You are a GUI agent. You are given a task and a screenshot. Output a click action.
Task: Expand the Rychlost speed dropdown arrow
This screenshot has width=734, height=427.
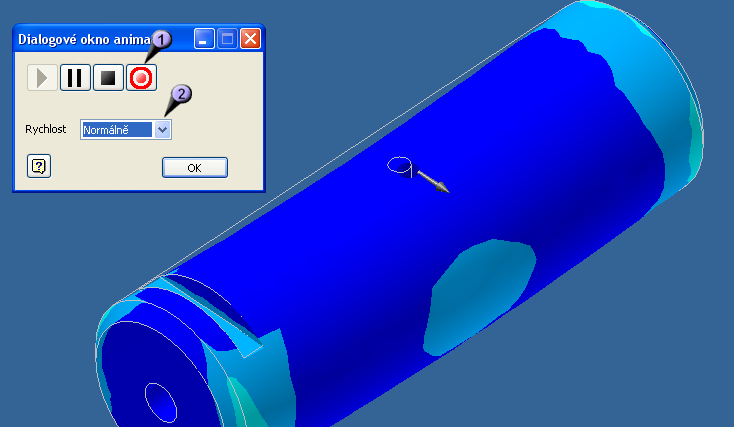(x=164, y=129)
